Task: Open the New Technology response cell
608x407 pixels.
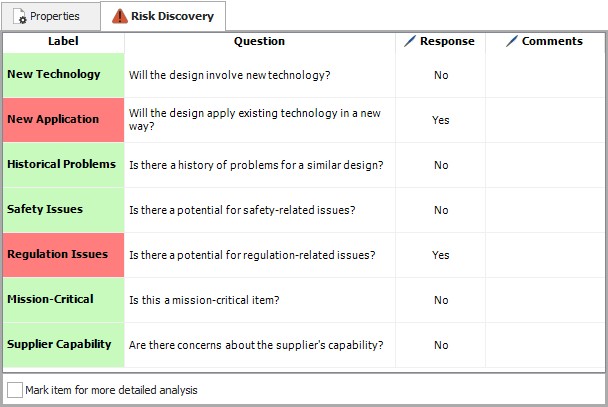Action: coord(441,75)
